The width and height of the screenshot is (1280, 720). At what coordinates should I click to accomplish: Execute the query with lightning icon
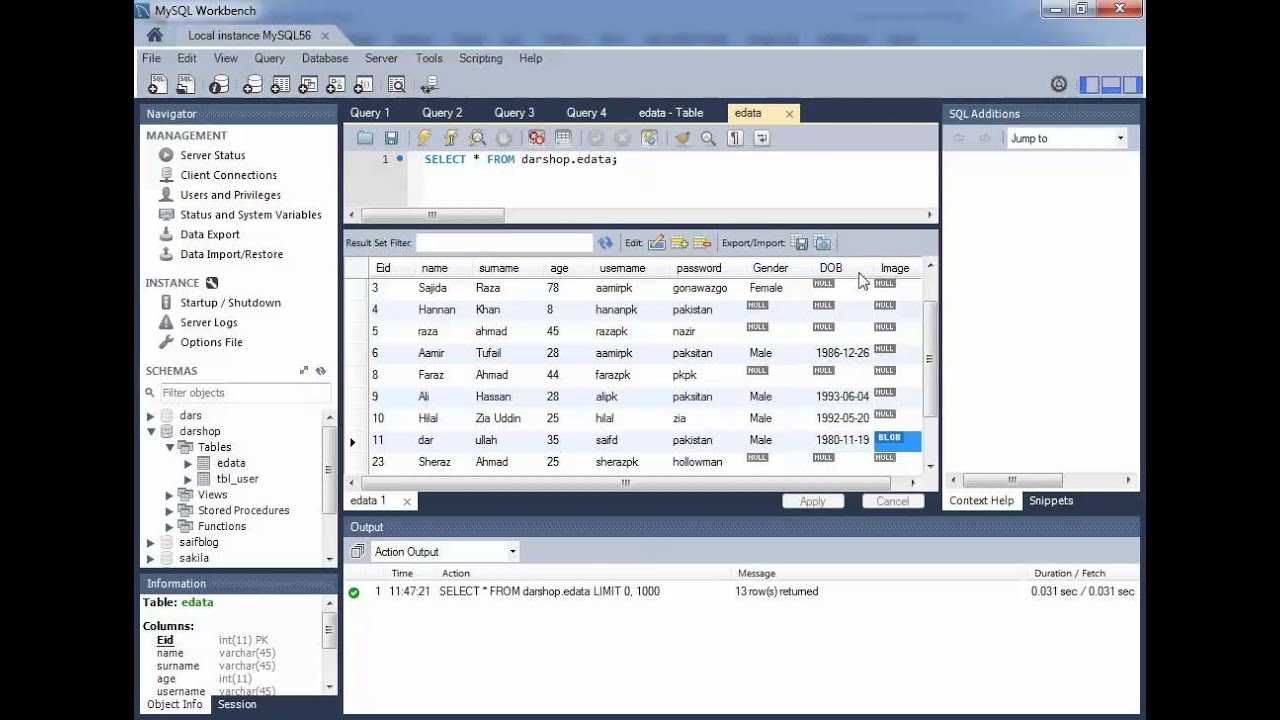(x=424, y=138)
